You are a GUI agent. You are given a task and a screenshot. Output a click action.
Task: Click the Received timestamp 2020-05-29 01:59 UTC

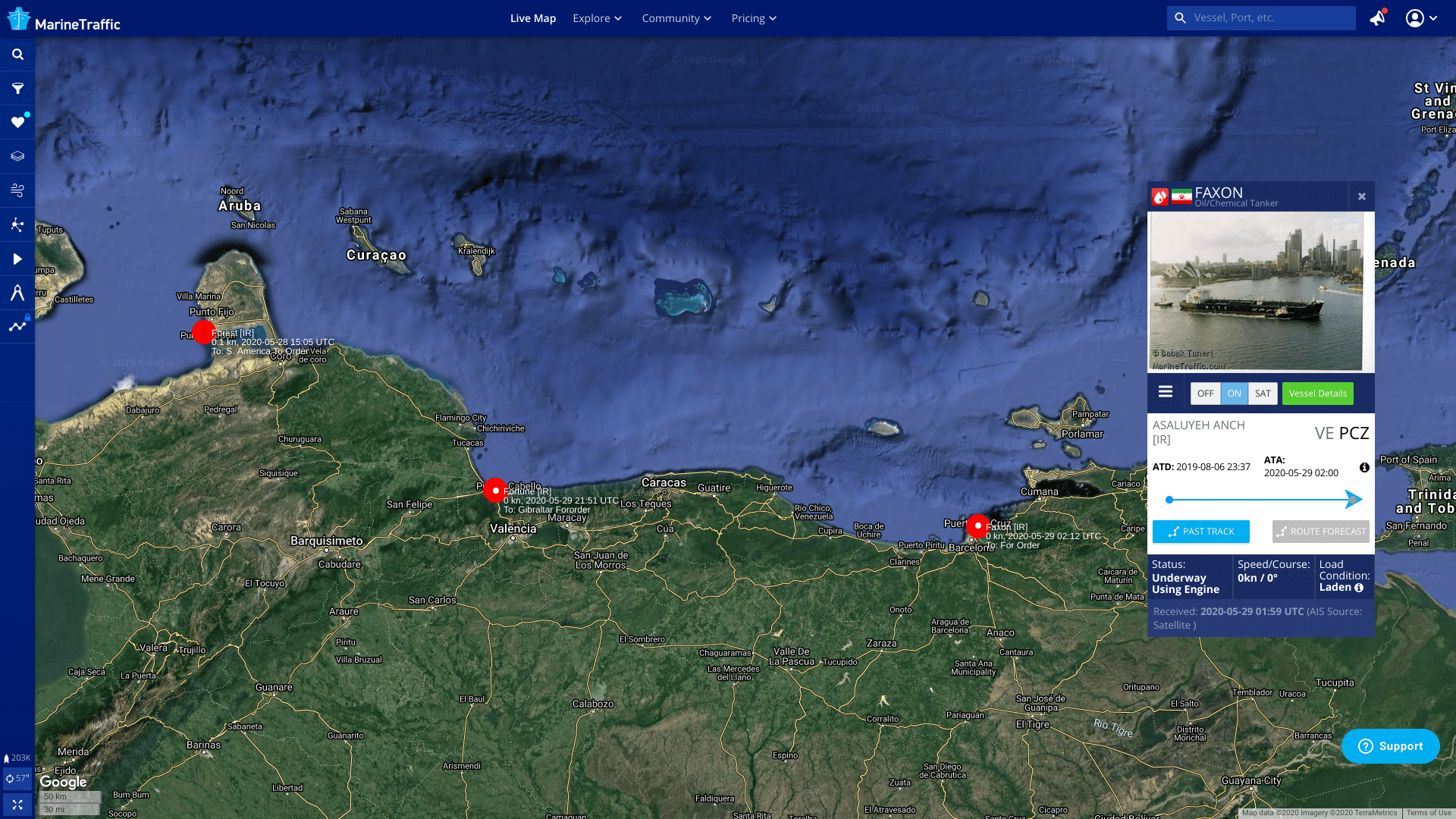pos(1252,611)
